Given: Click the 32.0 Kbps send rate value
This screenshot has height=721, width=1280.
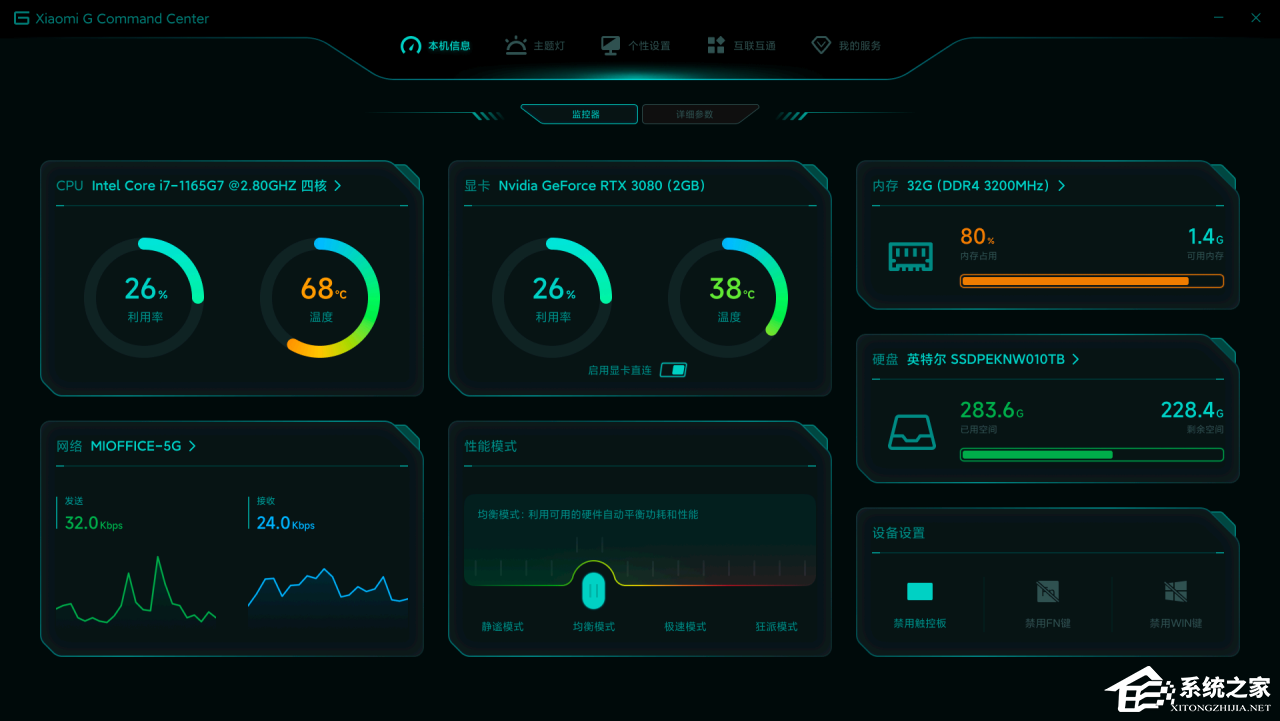Looking at the screenshot, I should 93,523.
